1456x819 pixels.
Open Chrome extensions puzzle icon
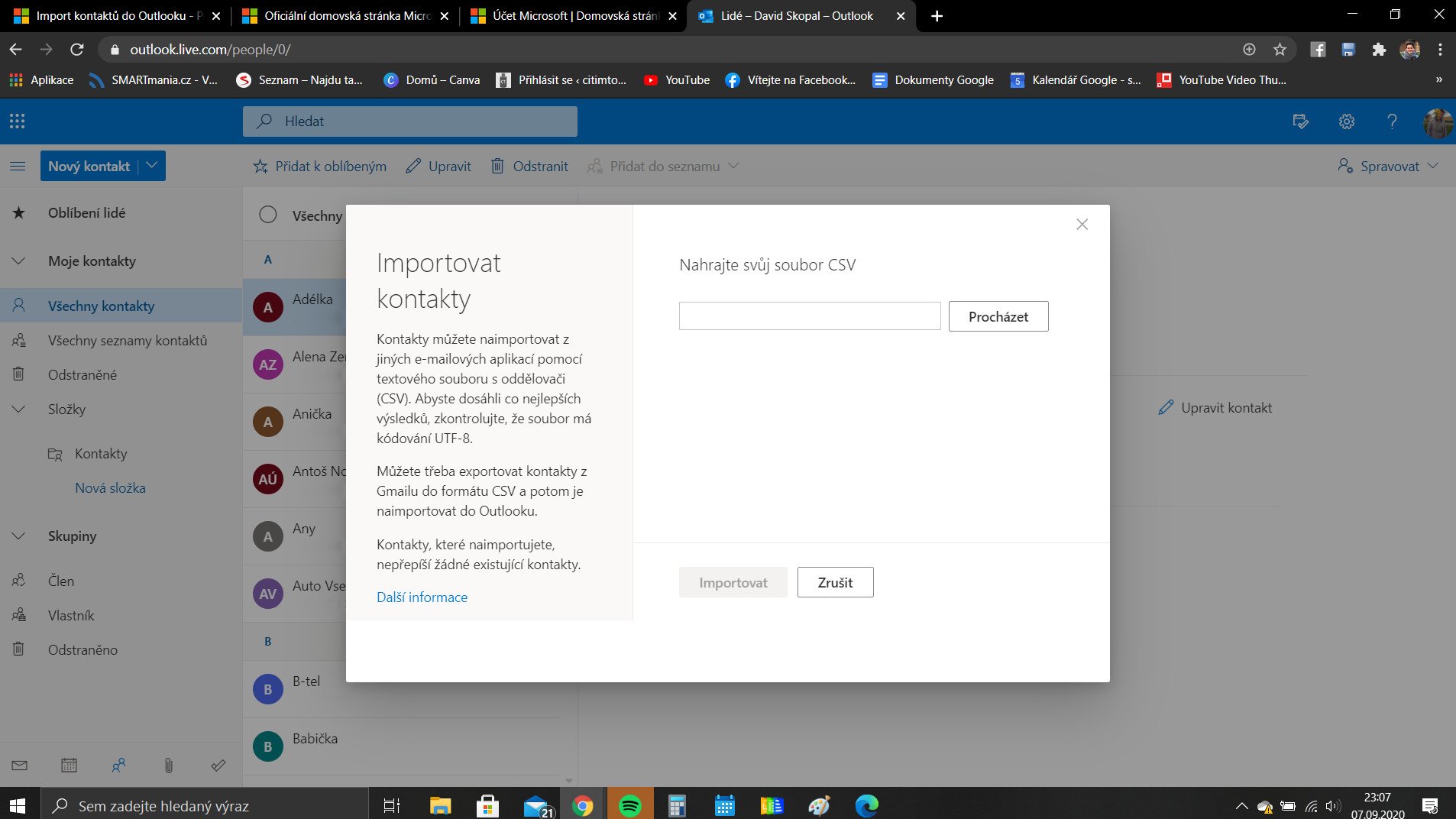[x=1379, y=49]
